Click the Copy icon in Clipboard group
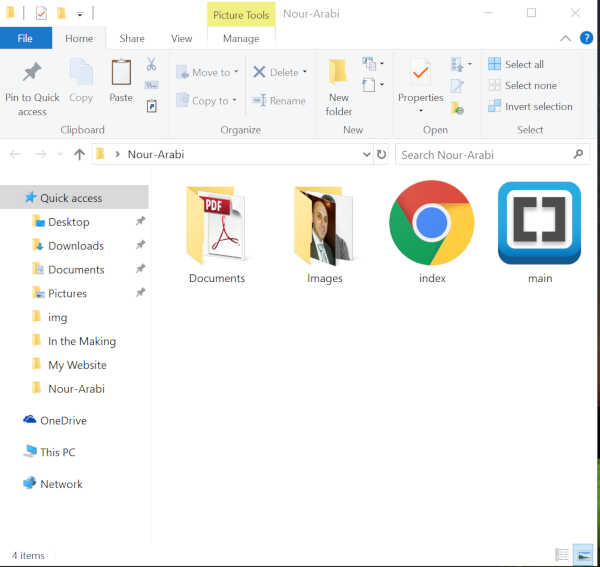The width and height of the screenshot is (600, 567). (81, 72)
